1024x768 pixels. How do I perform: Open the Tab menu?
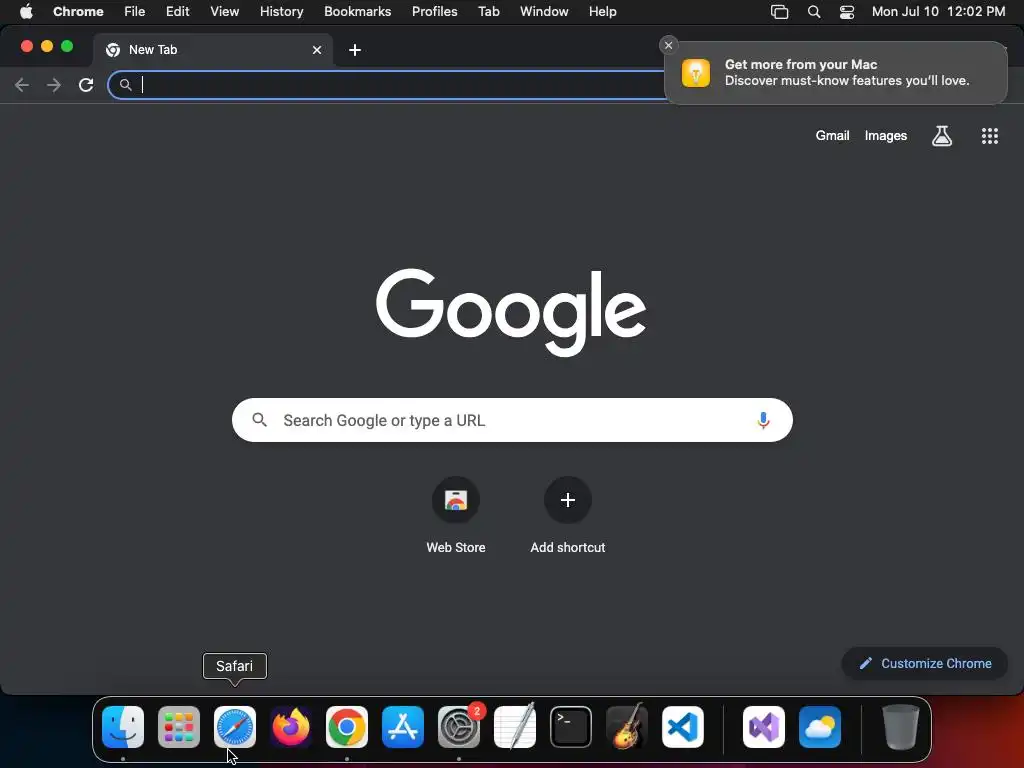(x=488, y=12)
